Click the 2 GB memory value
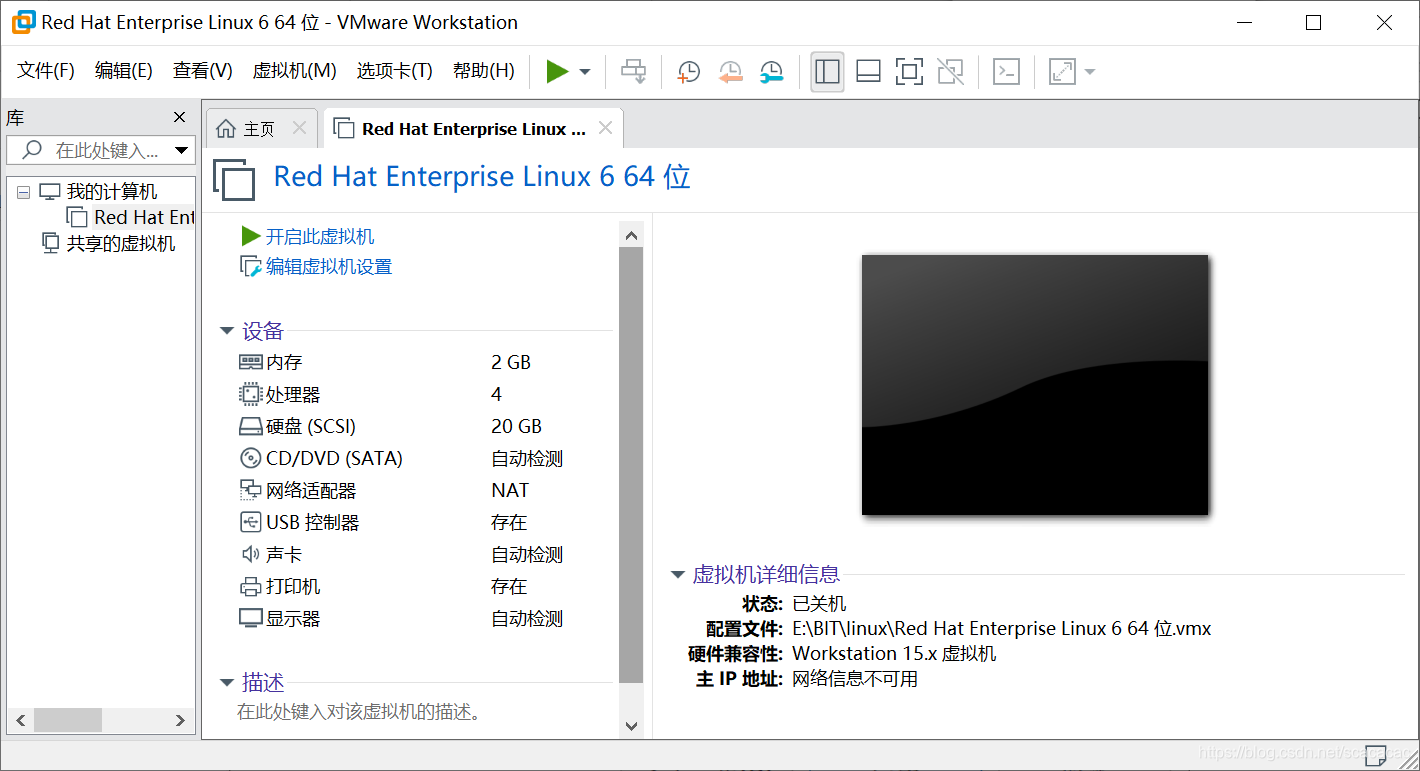The height and width of the screenshot is (771, 1420). 511,362
